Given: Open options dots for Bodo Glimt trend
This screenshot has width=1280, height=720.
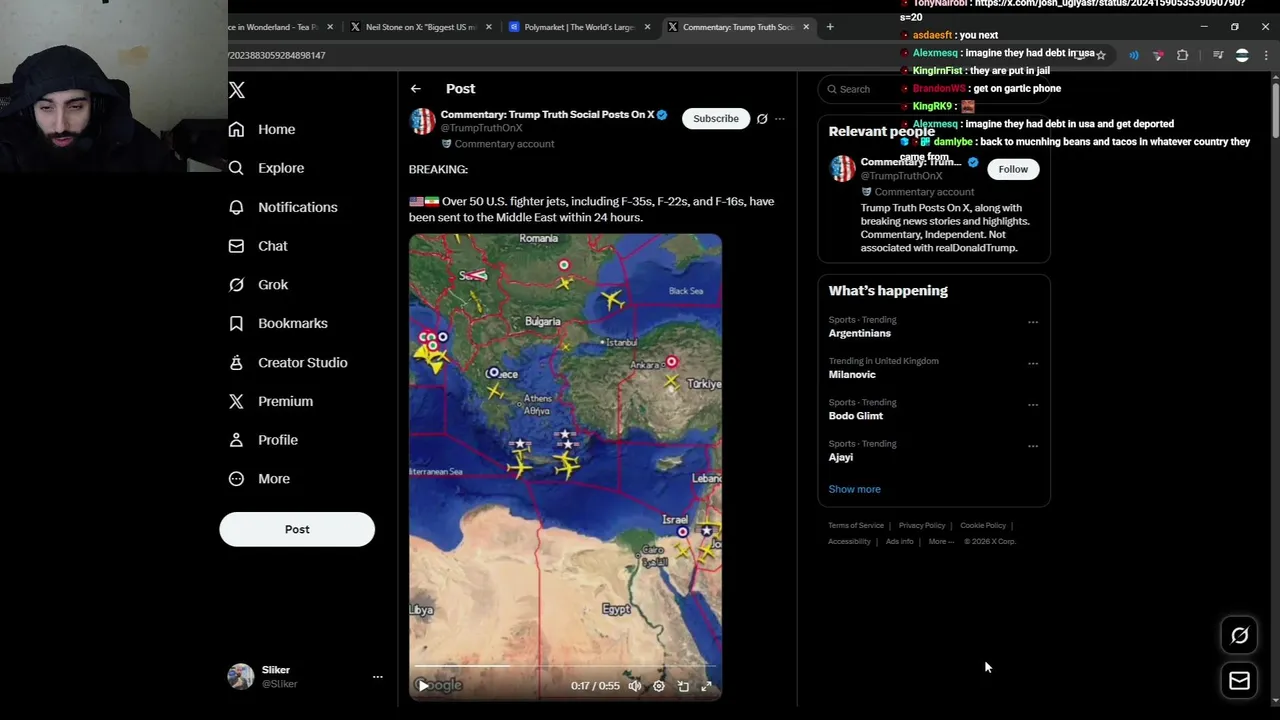Looking at the screenshot, I should [1033, 405].
